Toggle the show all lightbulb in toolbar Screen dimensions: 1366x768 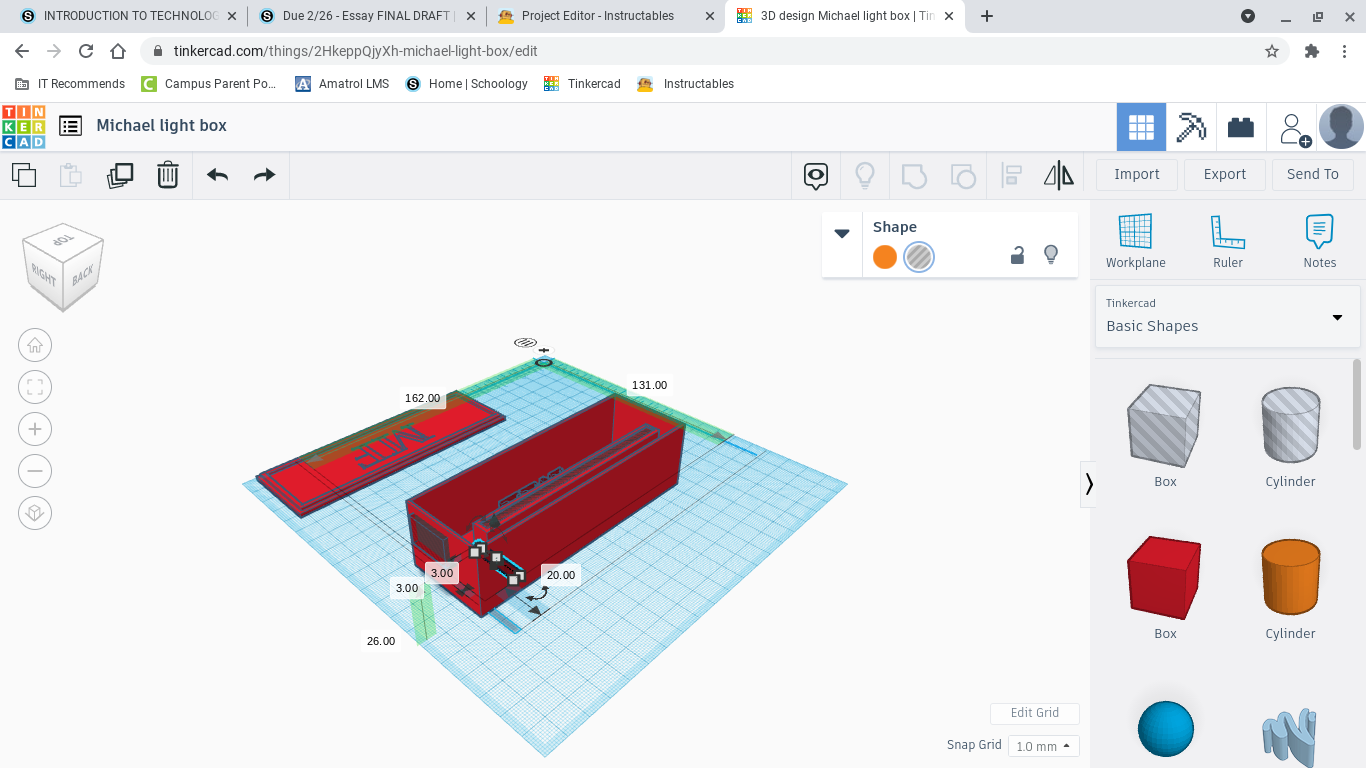865,176
